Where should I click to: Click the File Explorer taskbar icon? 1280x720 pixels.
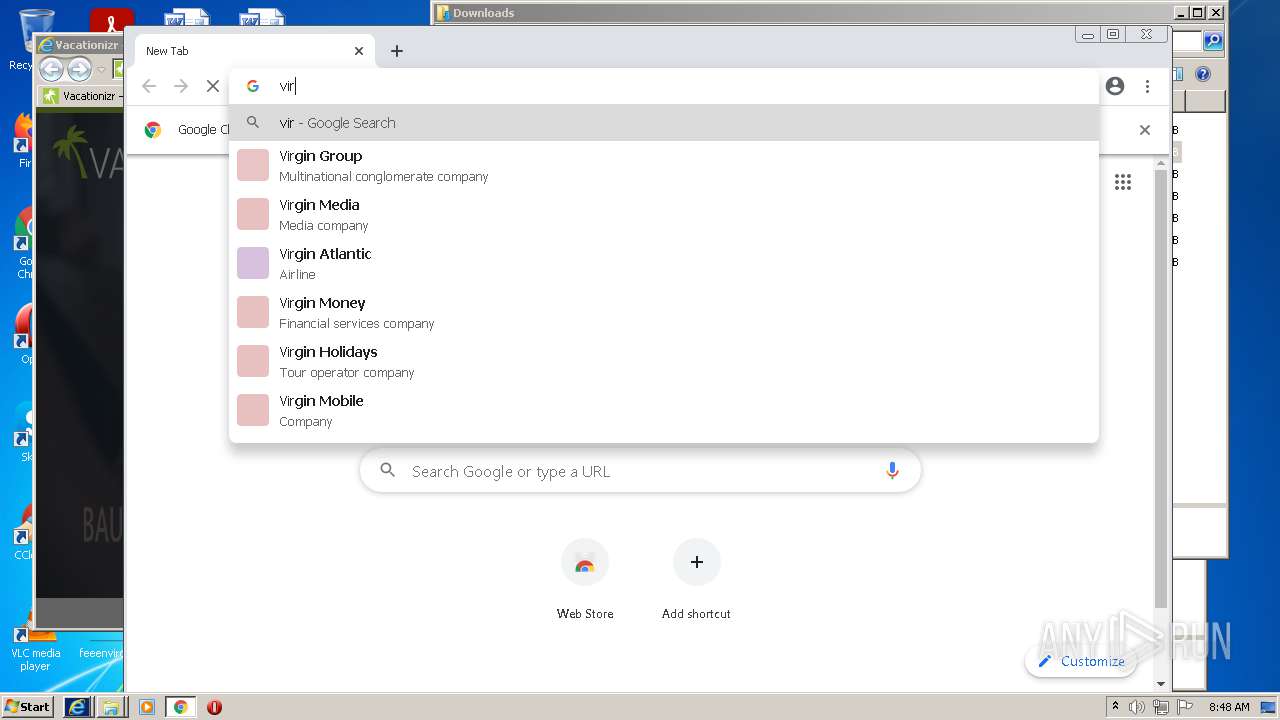tap(111, 707)
